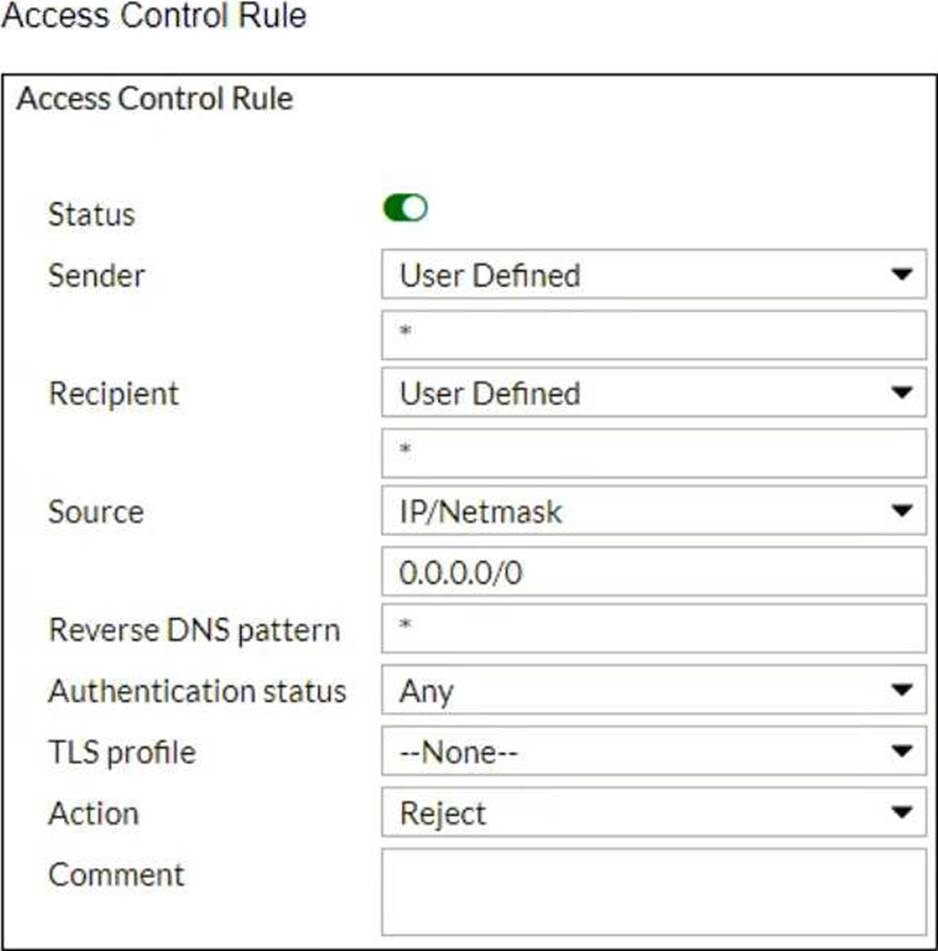Click the TLS profile label
938x951 pixels.
122,752
